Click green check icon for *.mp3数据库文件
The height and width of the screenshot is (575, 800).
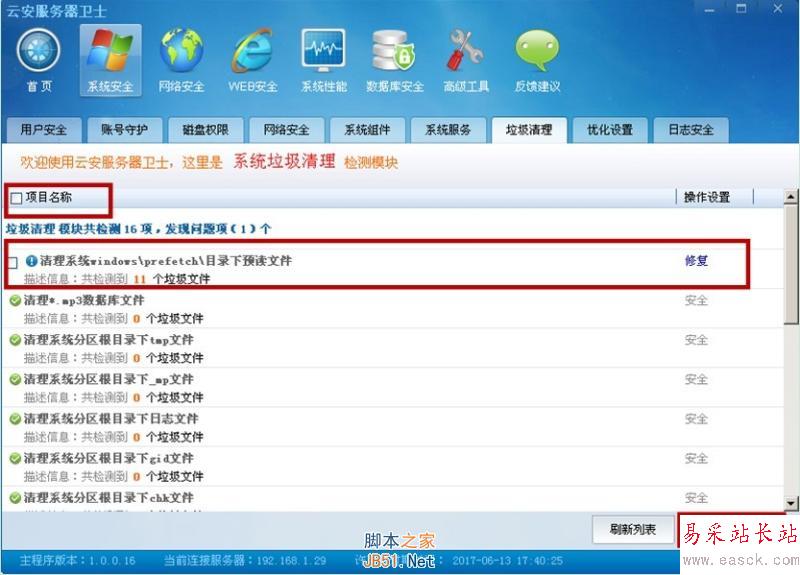point(15,301)
